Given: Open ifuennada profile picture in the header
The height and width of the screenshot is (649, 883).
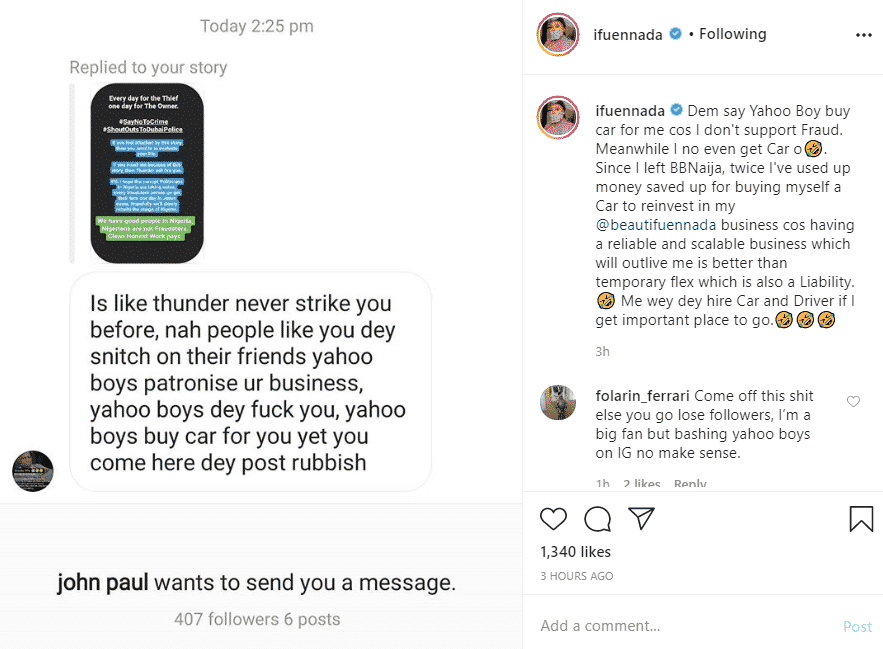Looking at the screenshot, I should [x=559, y=35].
